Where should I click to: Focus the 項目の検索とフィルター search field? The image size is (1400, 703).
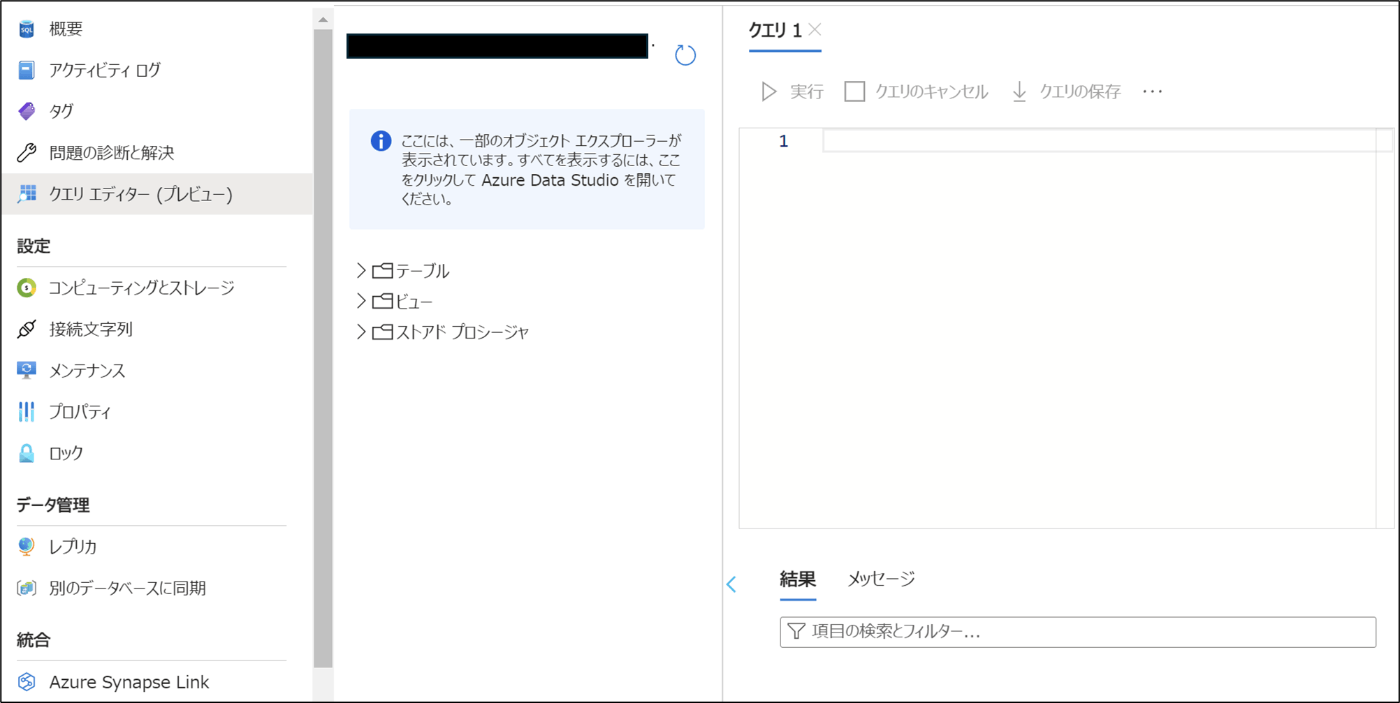pos(1078,632)
